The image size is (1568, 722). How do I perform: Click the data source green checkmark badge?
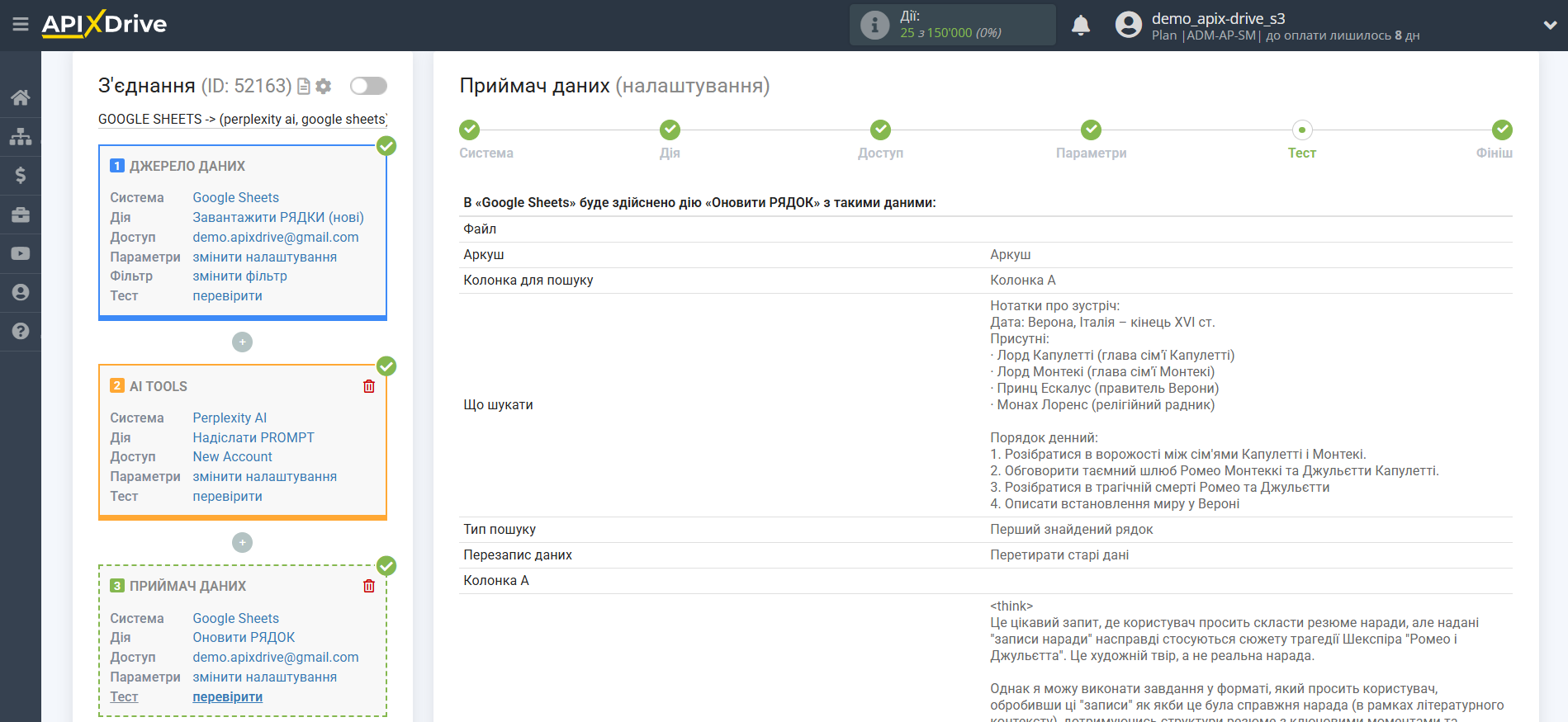coord(386,146)
